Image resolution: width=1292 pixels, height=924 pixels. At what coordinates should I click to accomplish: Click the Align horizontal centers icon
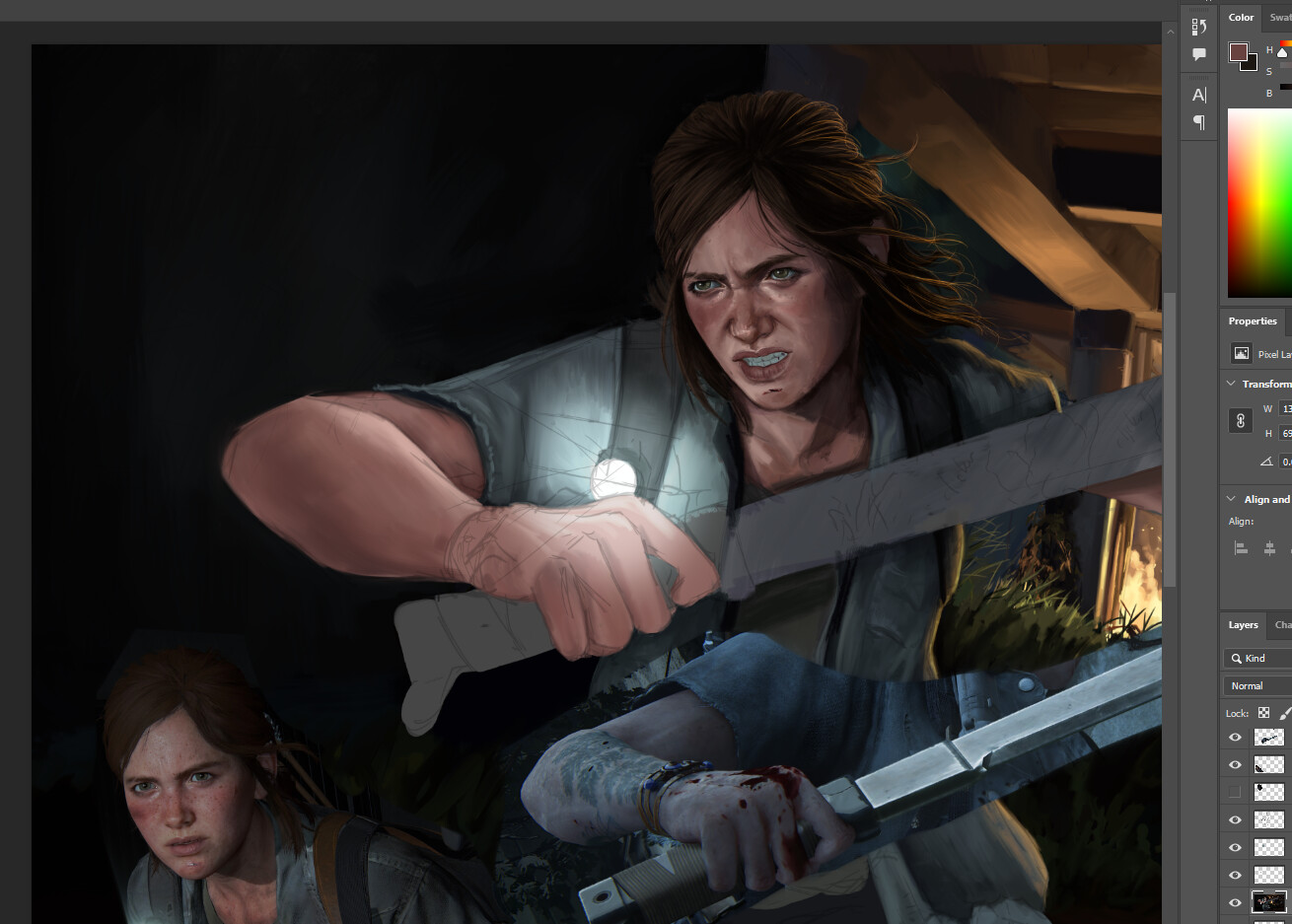(1269, 548)
